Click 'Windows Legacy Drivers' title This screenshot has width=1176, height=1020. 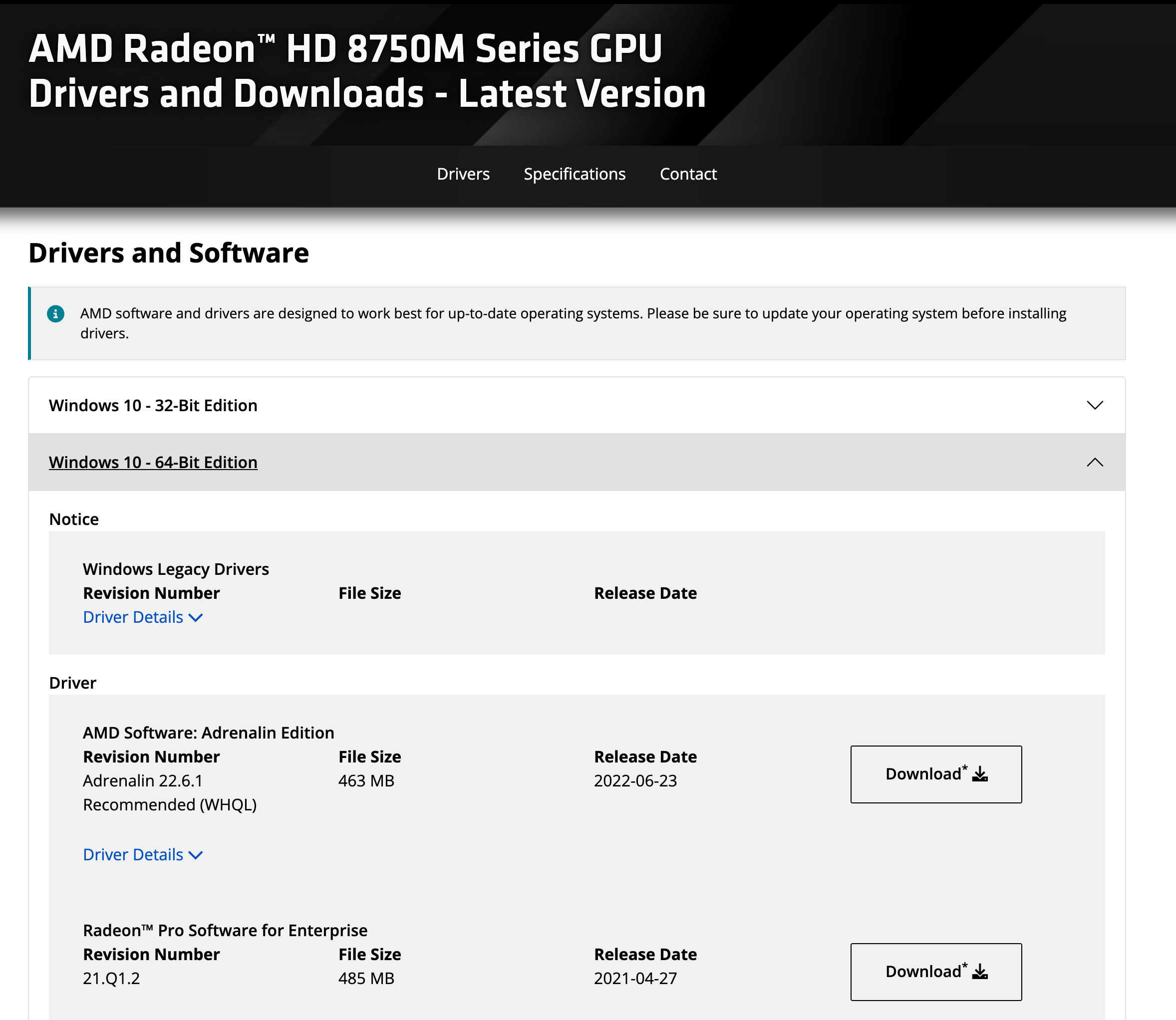(176, 569)
